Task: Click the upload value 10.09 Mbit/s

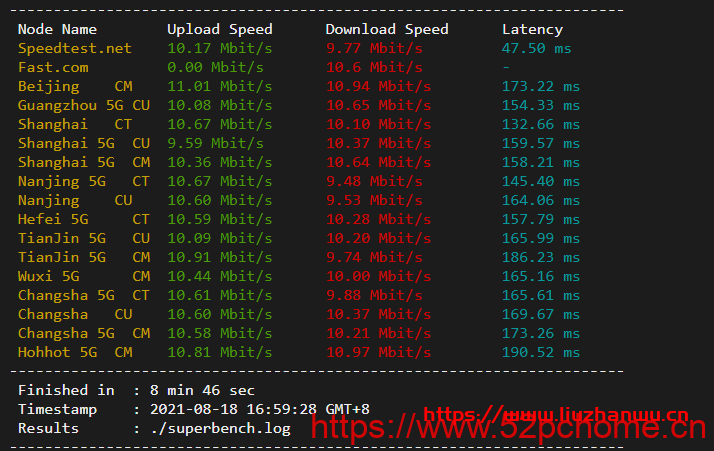Action: pos(219,239)
